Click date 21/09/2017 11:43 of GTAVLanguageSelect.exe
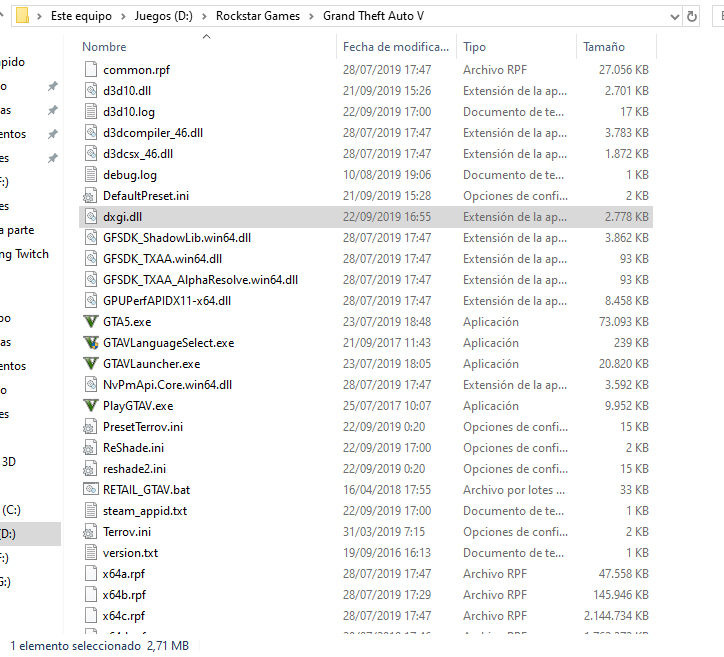The image size is (724, 657). click(386, 343)
